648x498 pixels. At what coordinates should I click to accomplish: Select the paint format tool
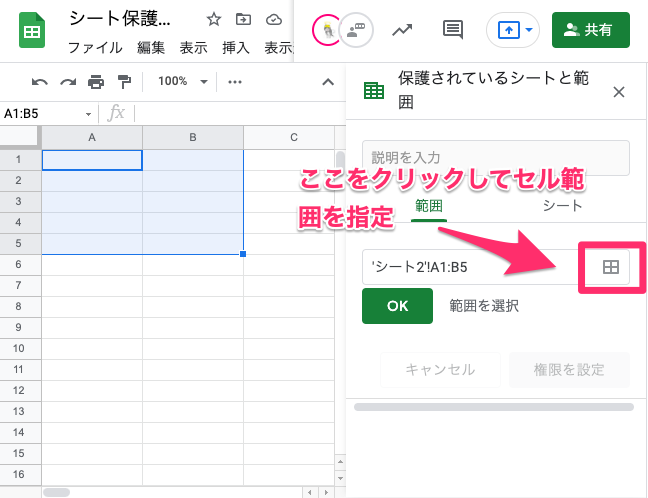[124, 82]
